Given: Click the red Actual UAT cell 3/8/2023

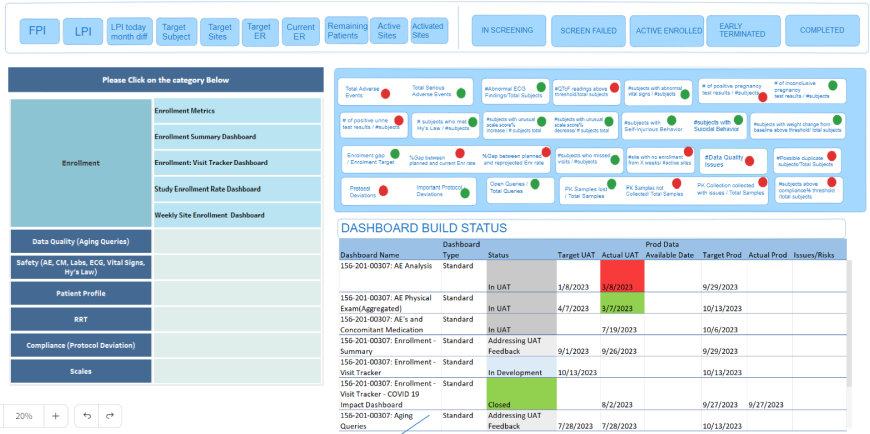Looking at the screenshot, I should pyautogui.click(x=622, y=276).
